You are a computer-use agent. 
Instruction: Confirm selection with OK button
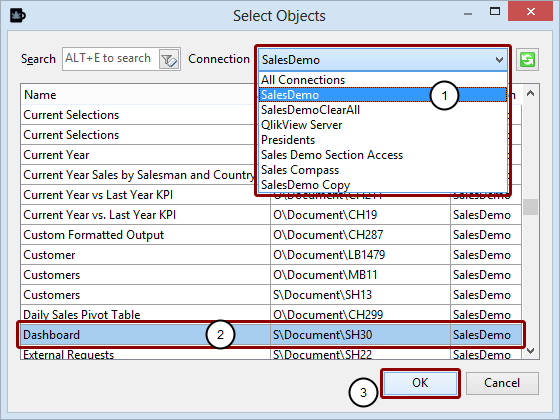coord(420,383)
